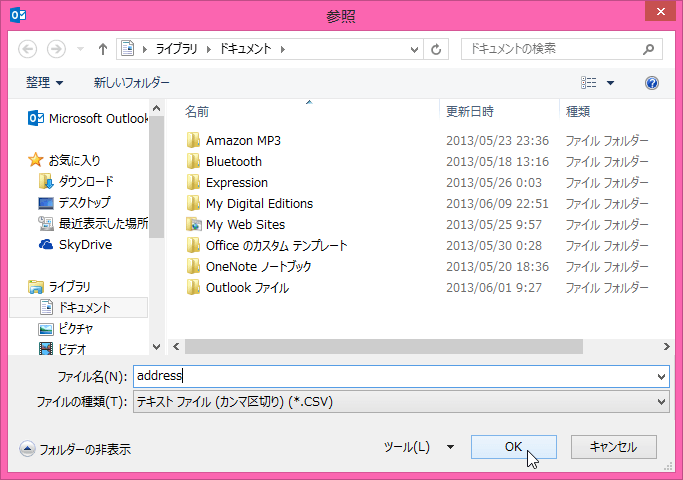Confirm with the OK button
This screenshot has width=683, height=480.
coord(514,447)
